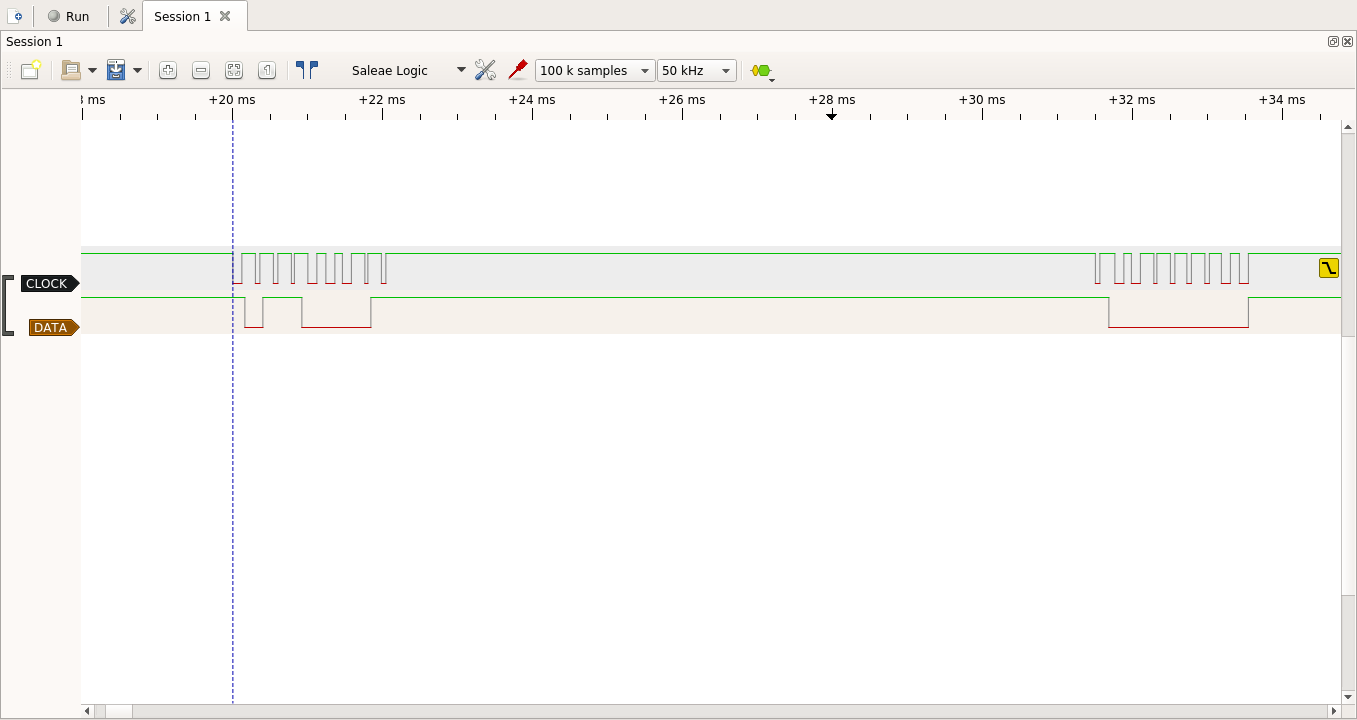
Task: Expand the open file dropdown arrow
Action: point(92,70)
